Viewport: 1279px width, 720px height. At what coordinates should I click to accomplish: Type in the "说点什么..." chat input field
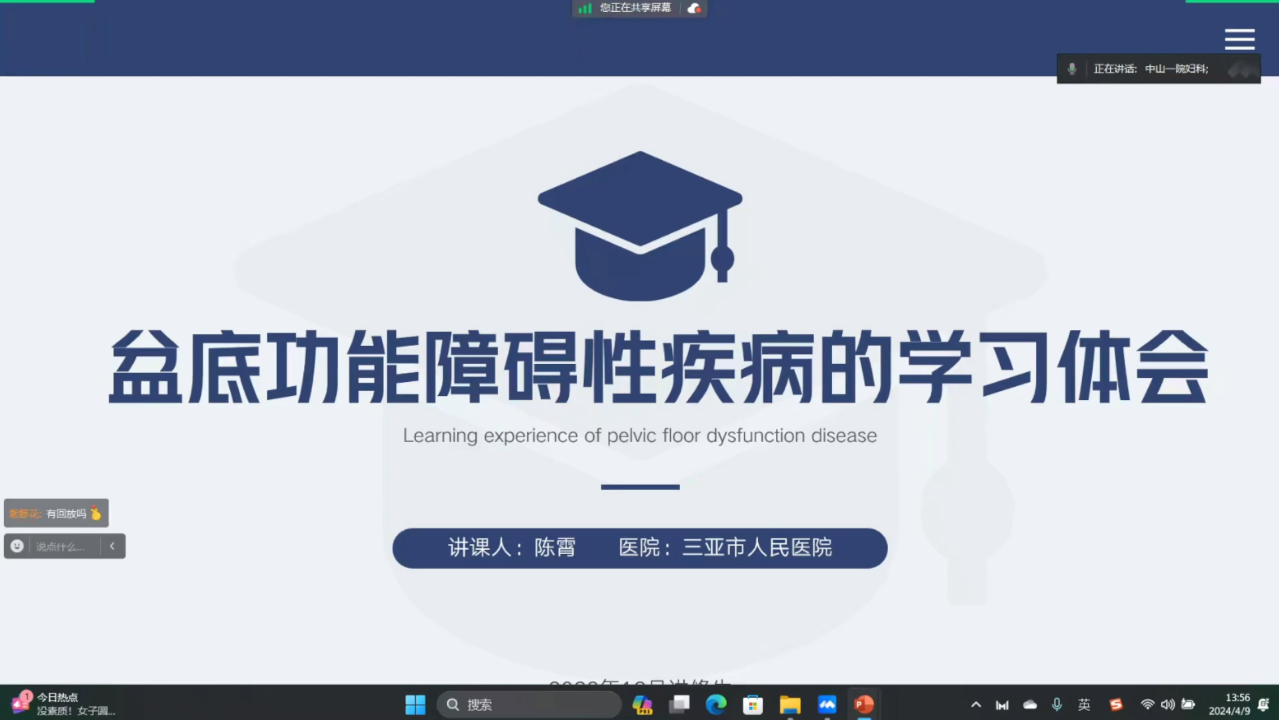tap(63, 546)
